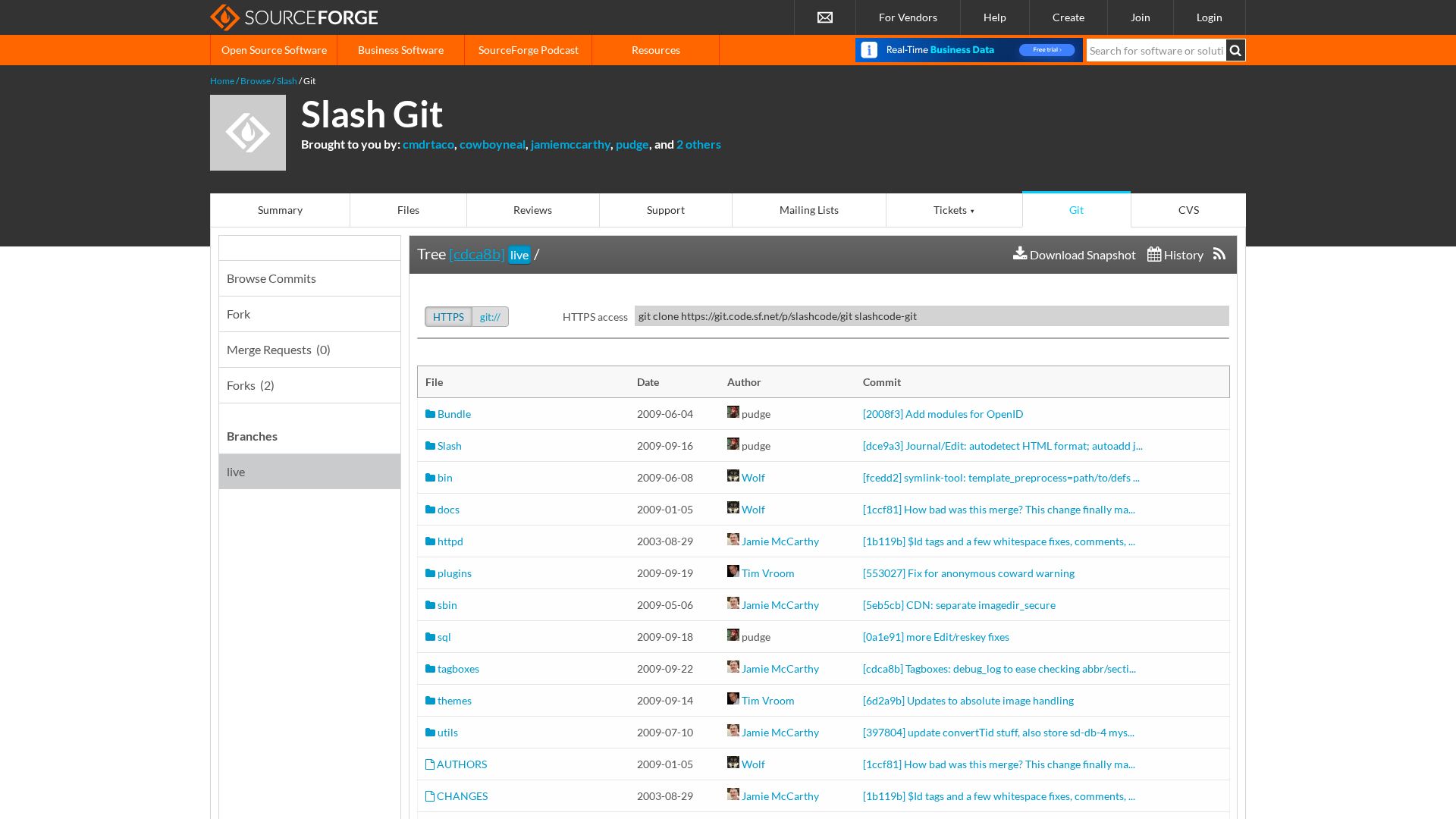
Task: Click the History calendar icon
Action: point(1154,254)
